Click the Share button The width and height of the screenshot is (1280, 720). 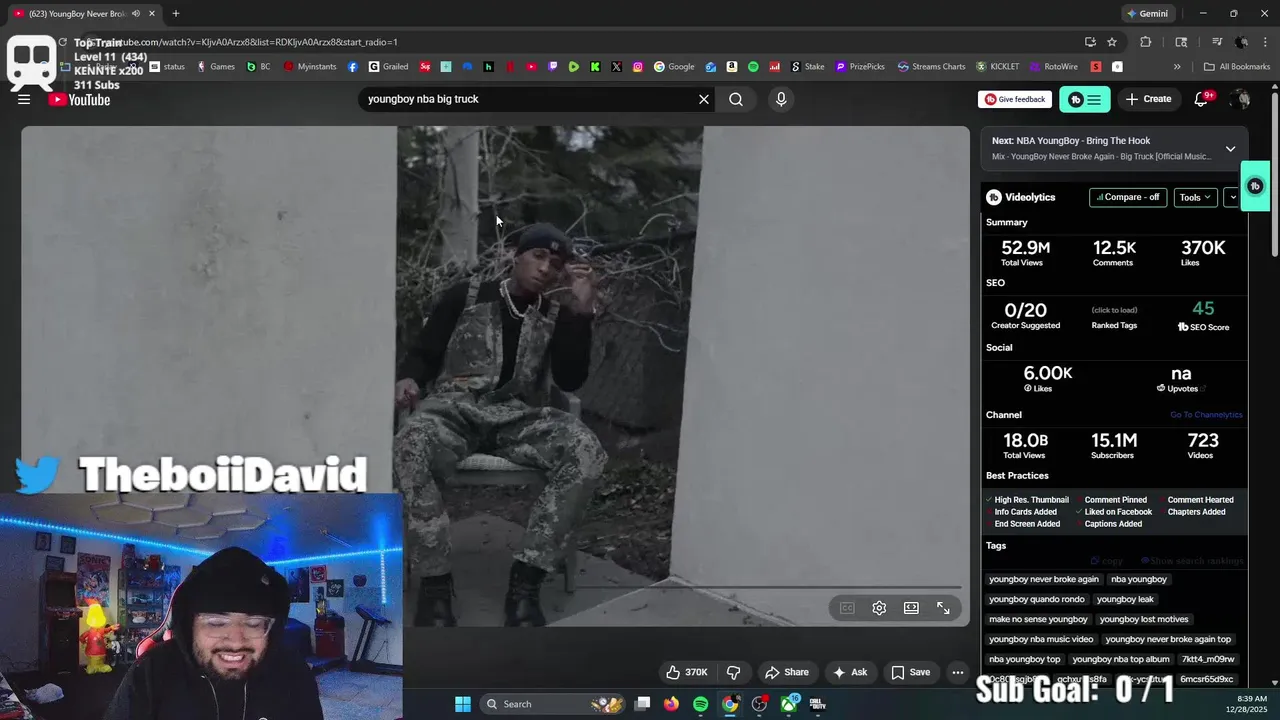tap(786, 672)
